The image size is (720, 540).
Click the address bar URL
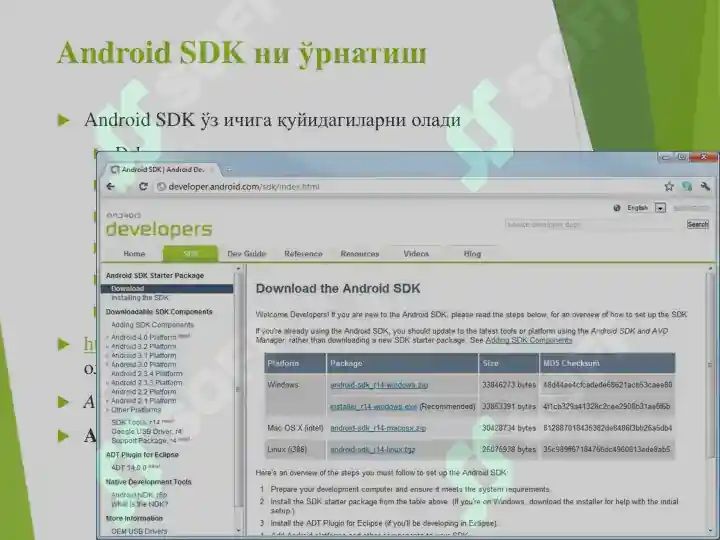click(244, 187)
